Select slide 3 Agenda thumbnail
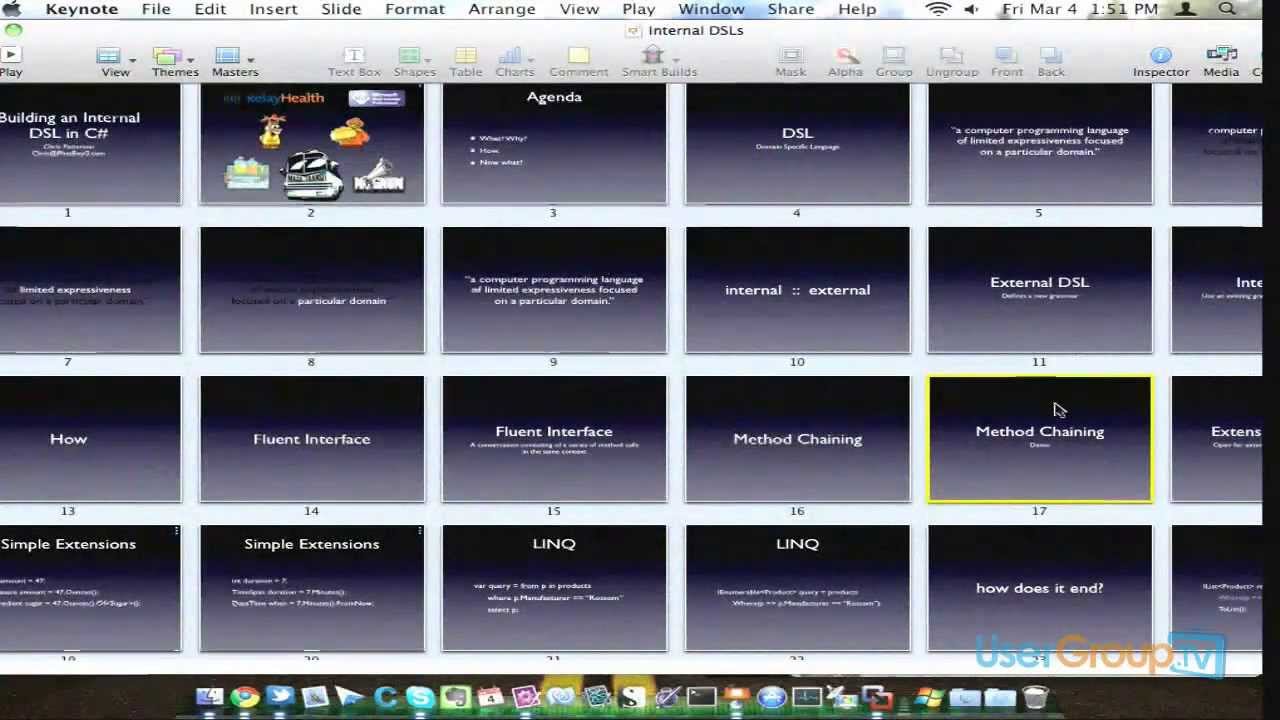The width and height of the screenshot is (1280, 720). click(554, 144)
